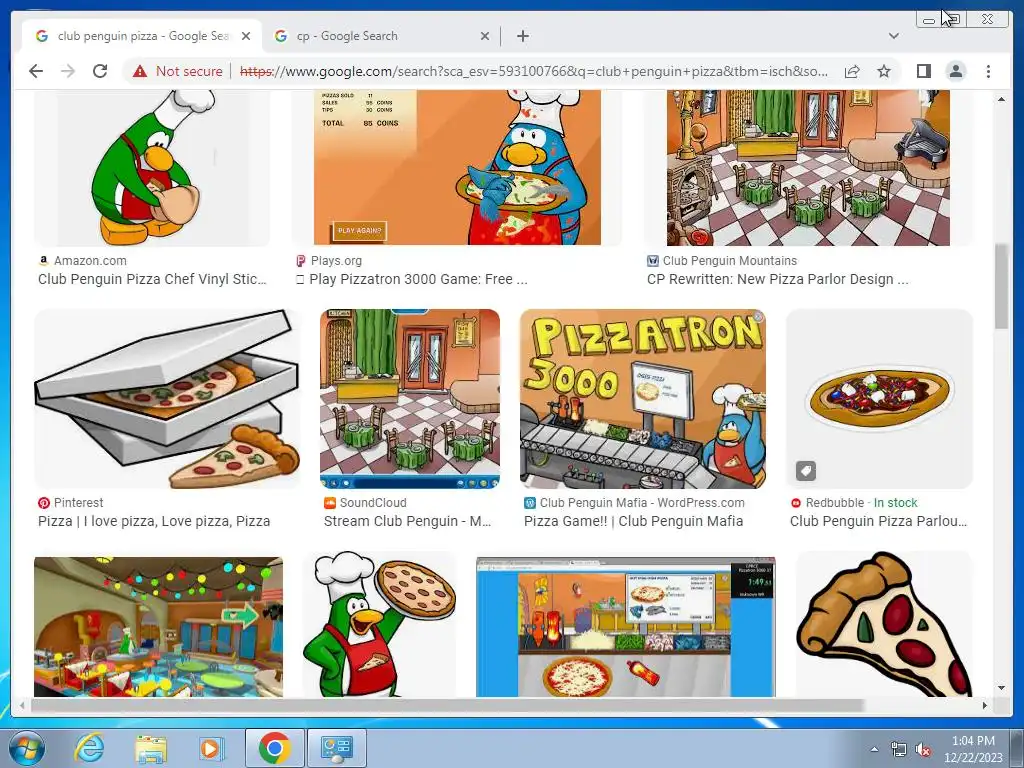Click the vertical scrollbar thumb
The image size is (1024, 768).
point(1001,287)
